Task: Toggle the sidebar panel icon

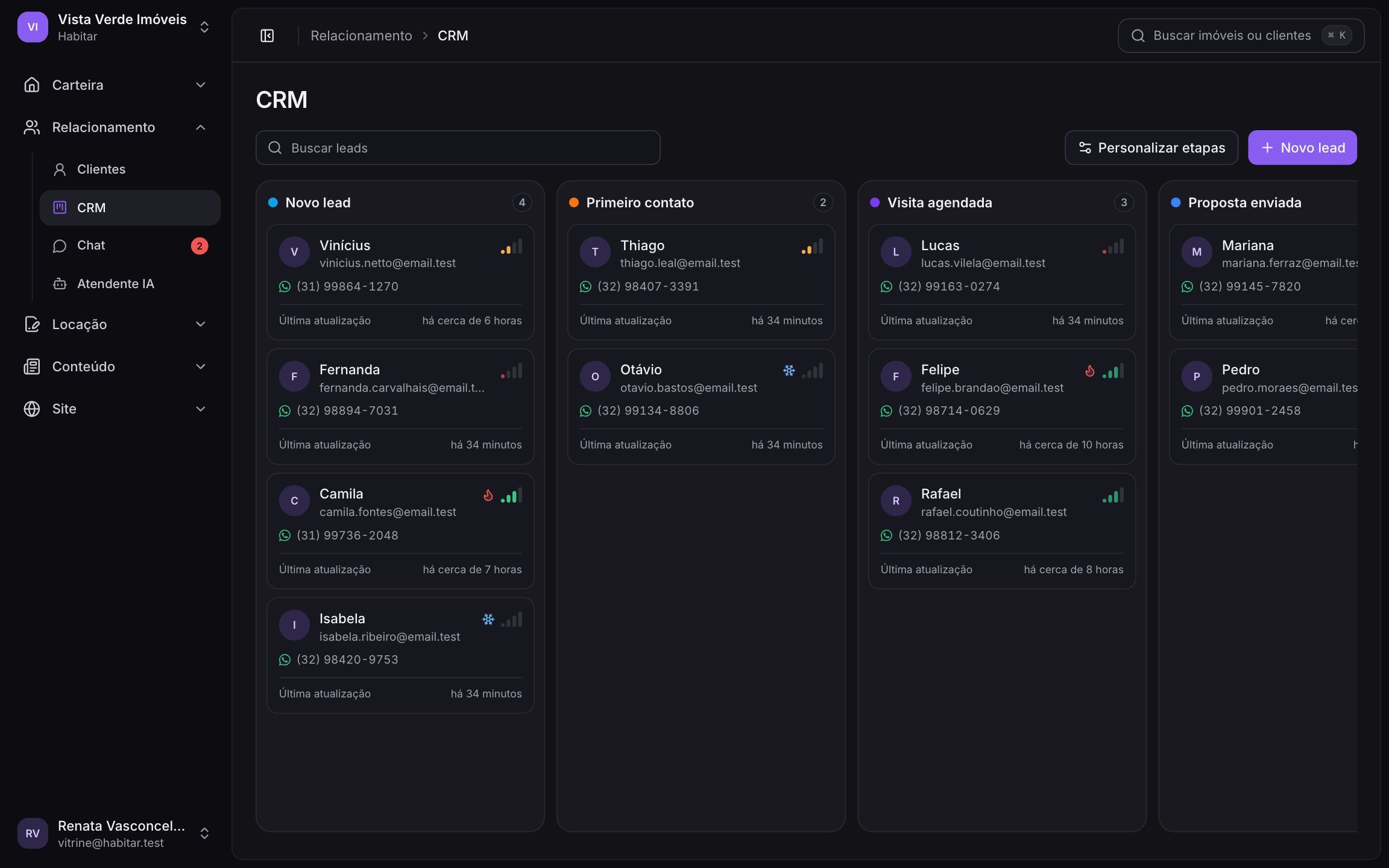Action: pyautogui.click(x=267, y=36)
